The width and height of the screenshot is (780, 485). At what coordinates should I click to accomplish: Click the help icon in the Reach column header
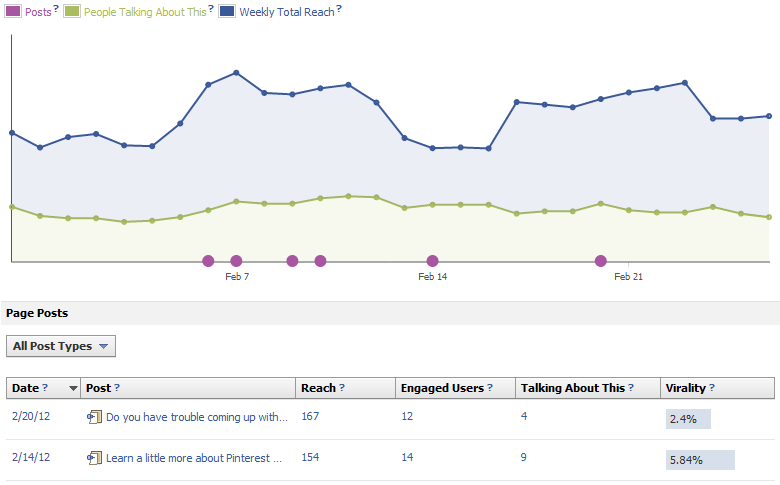(343, 388)
